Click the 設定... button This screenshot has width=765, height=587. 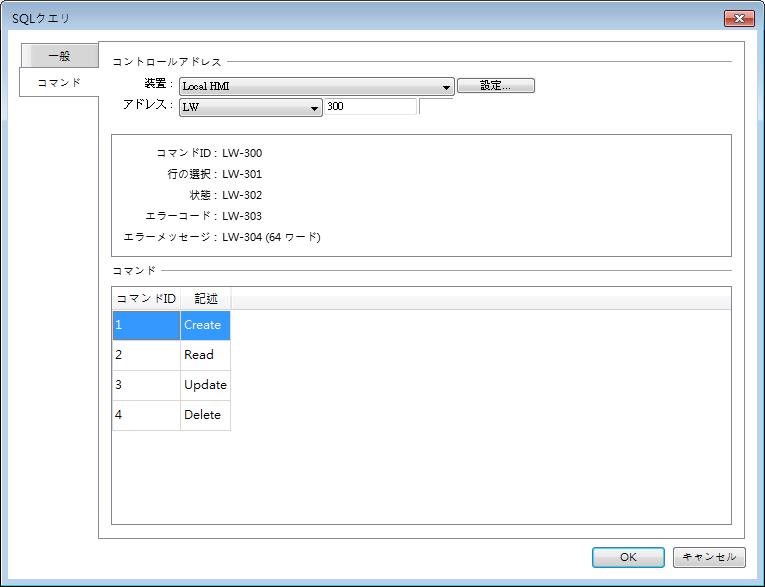[x=495, y=86]
